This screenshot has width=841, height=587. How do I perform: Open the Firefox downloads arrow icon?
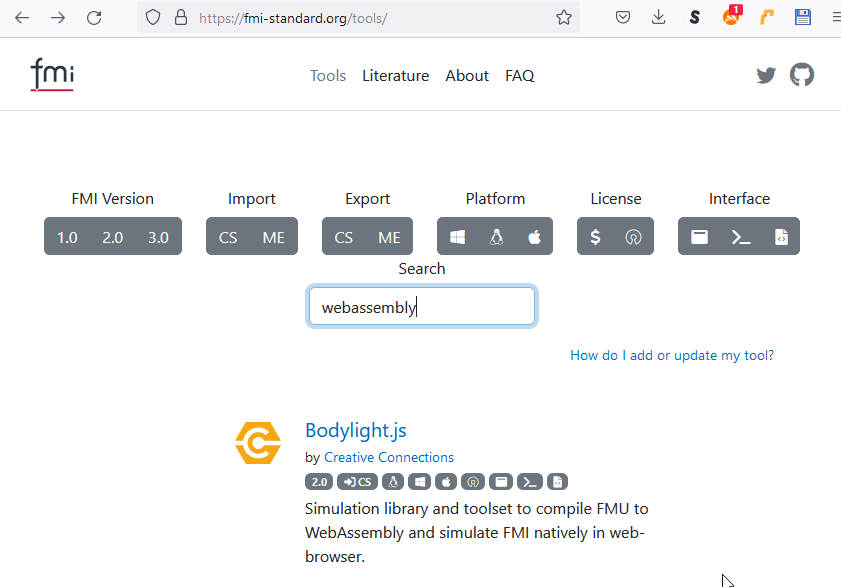(x=658, y=18)
